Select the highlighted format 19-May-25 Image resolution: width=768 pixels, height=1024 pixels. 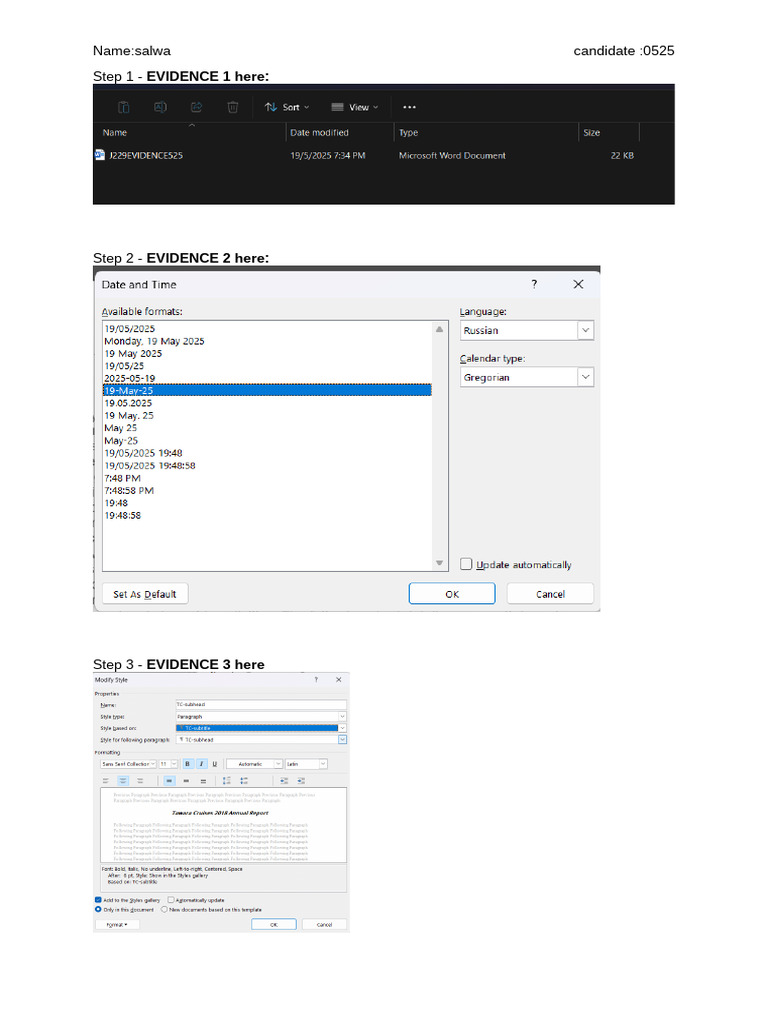(x=267, y=391)
